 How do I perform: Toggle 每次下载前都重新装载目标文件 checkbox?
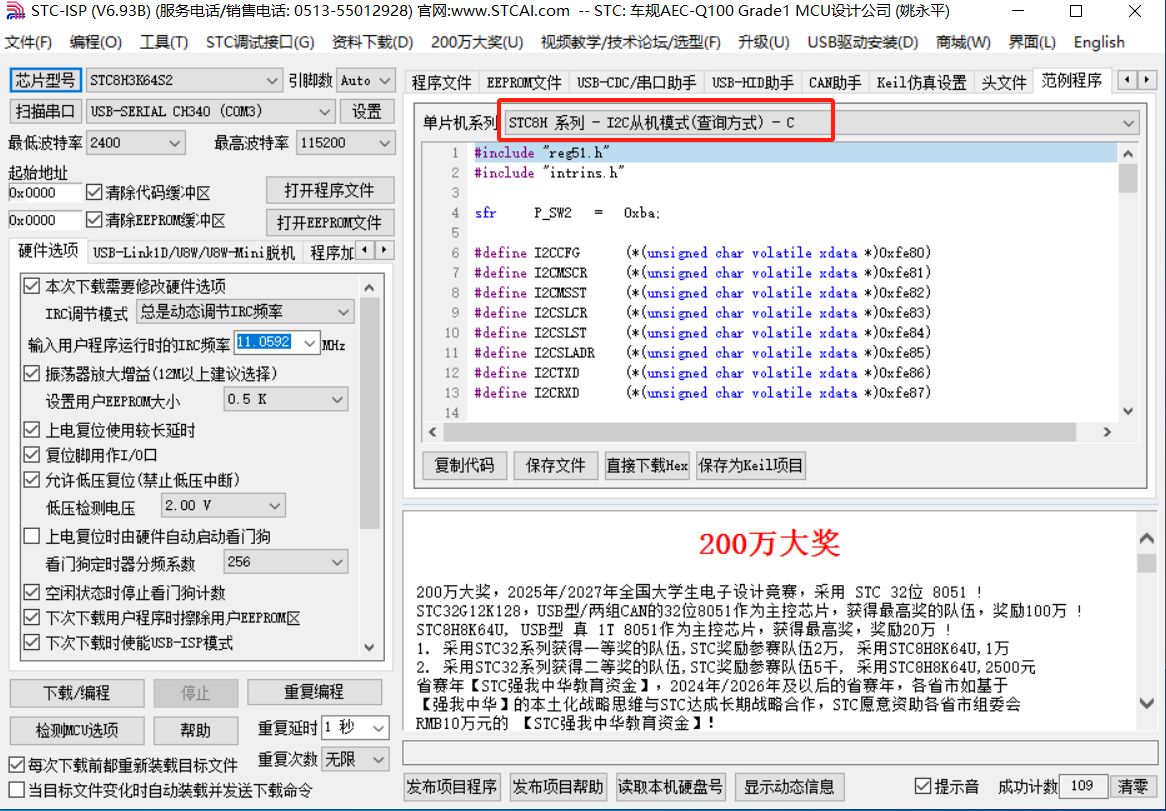pos(16,765)
